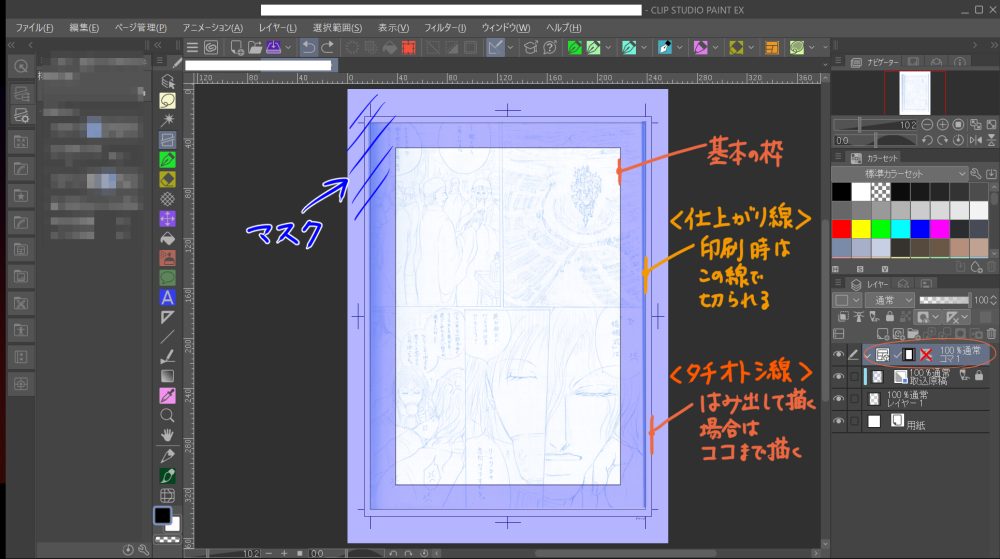Click the red Scale/Rotate transform icon

pyautogui.click(x=409, y=47)
